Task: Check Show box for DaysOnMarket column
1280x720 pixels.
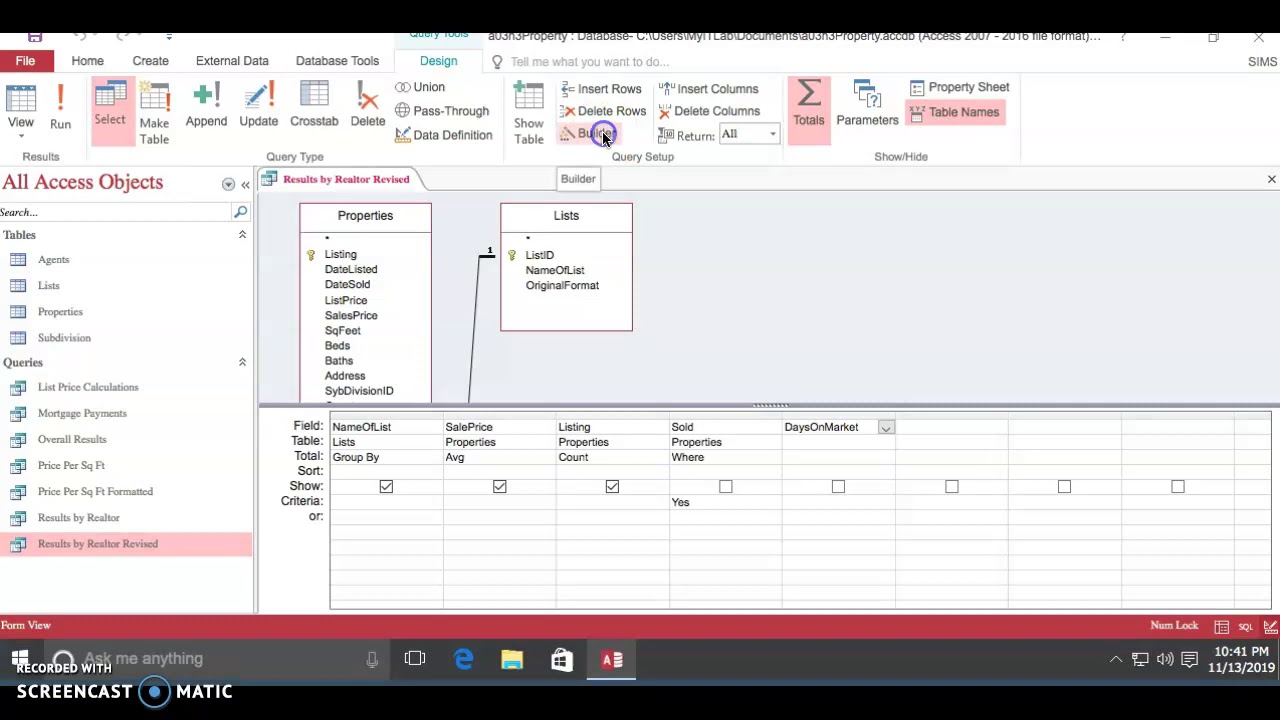Action: 838,486
